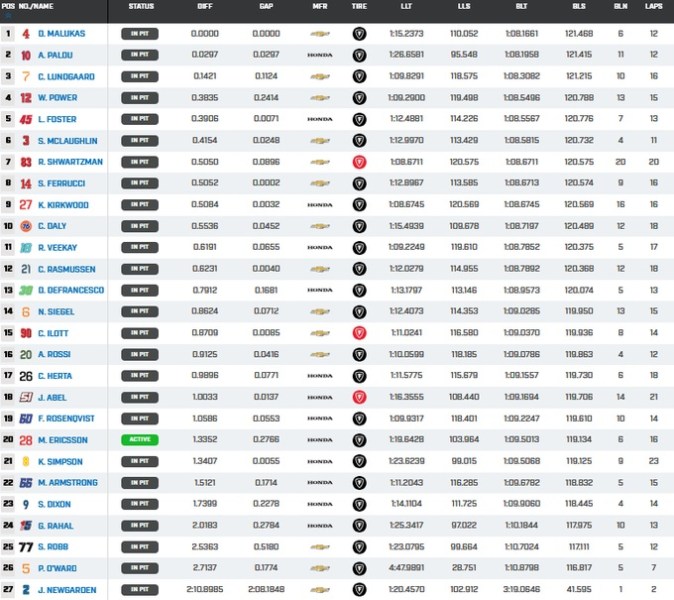Sort by the POS column header

(x=8, y=6)
